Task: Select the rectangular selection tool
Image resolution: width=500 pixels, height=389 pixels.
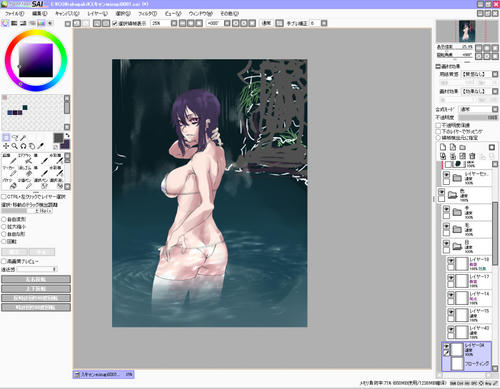Action: [x=6, y=138]
